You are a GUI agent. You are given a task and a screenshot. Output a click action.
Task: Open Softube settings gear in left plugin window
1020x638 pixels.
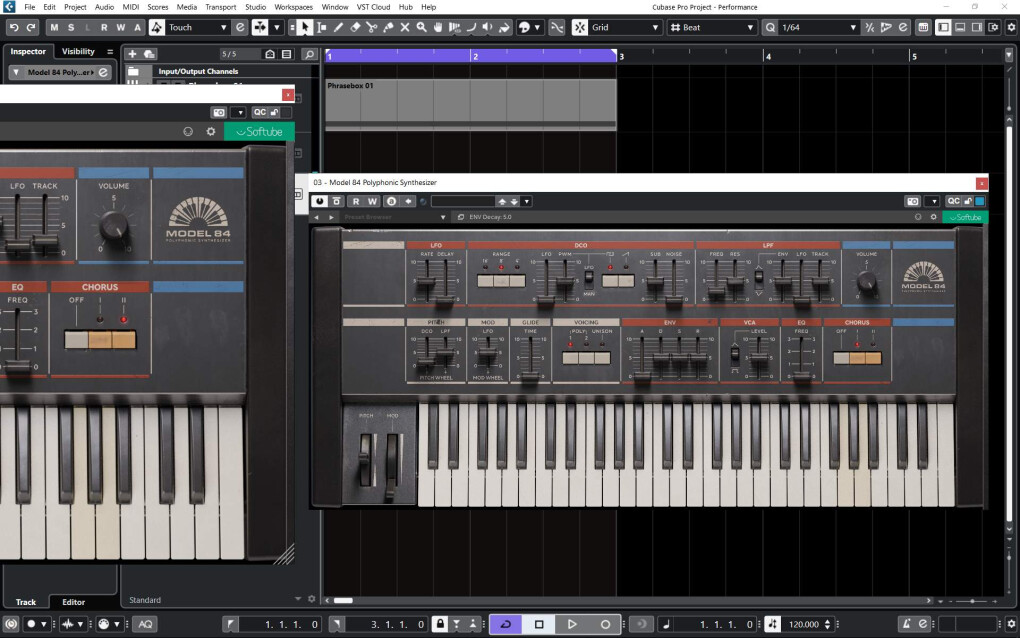pyautogui.click(x=211, y=131)
